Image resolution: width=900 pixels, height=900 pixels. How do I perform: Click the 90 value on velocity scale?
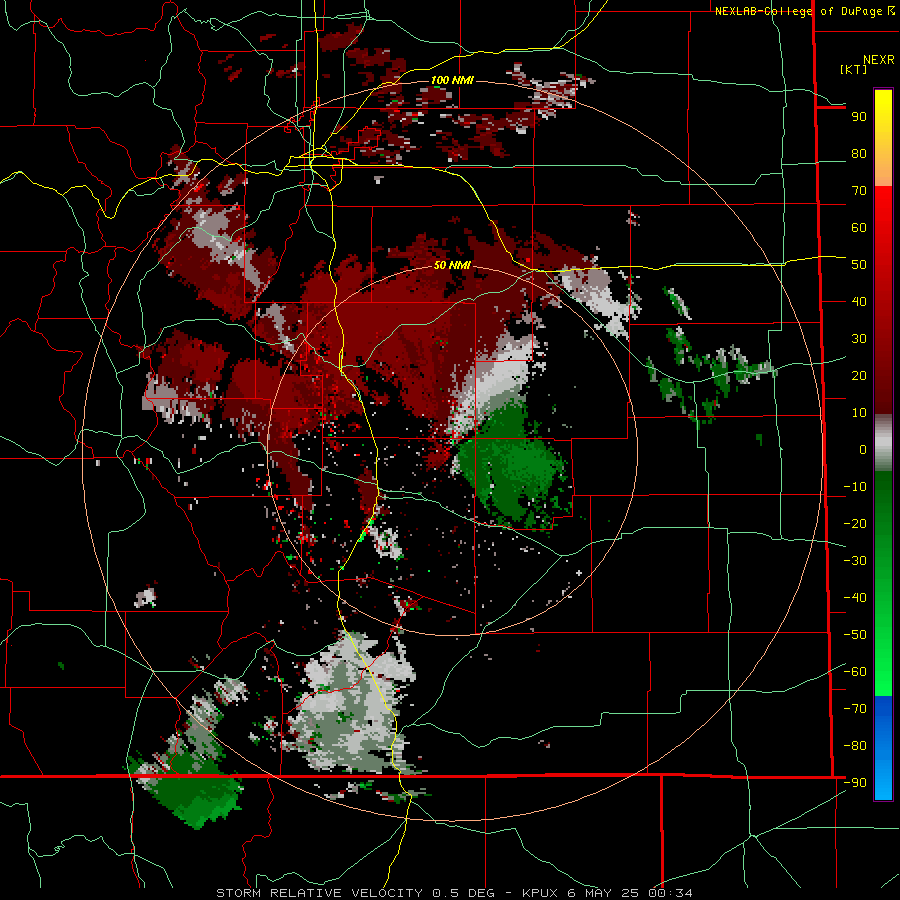tap(859, 117)
